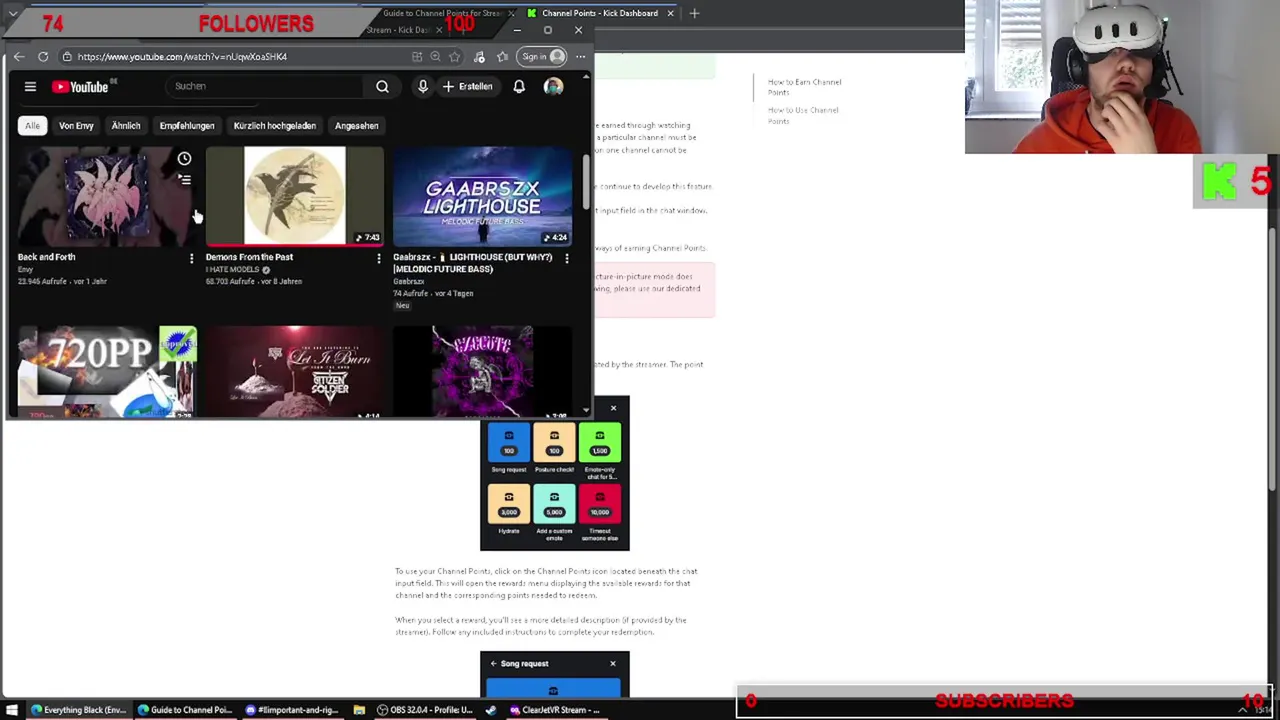
Task: Open the #important-and-rig taskbar window
Action: pos(291,710)
